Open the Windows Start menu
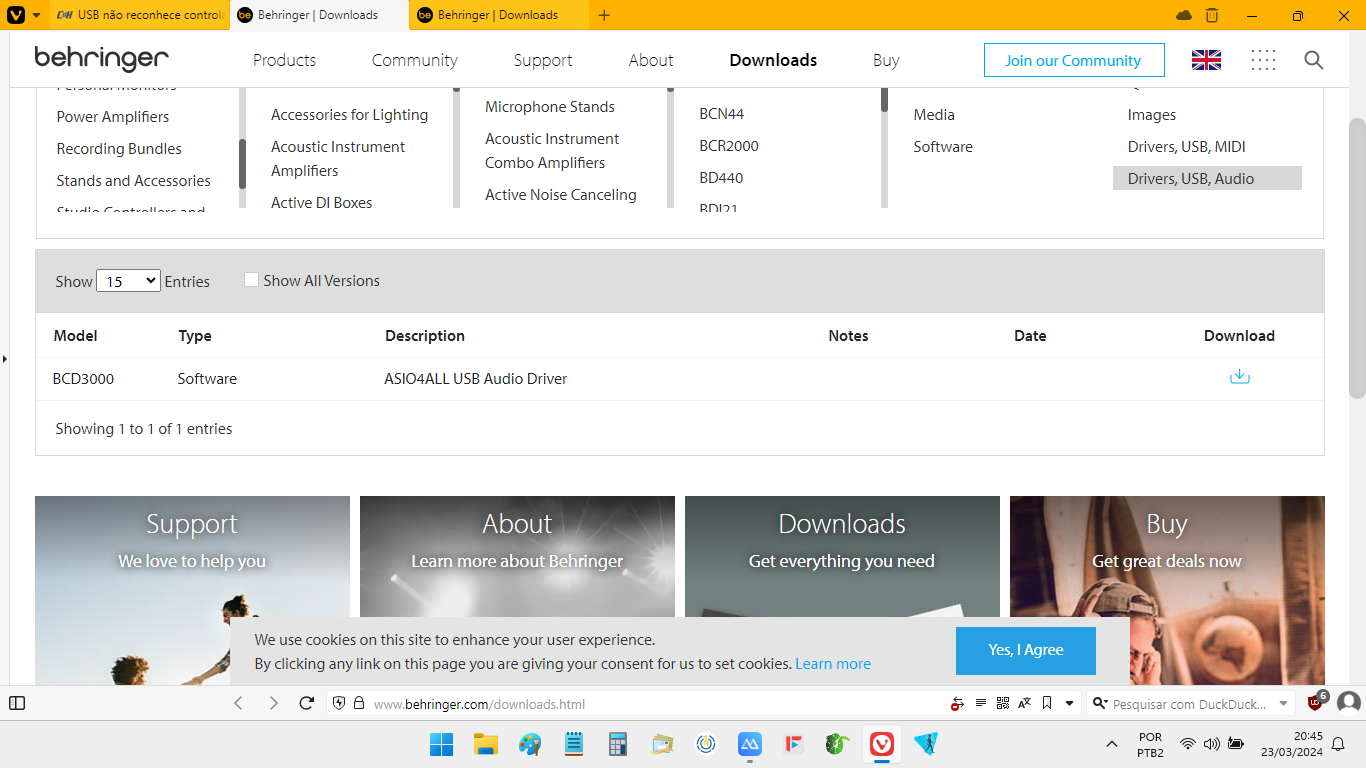Viewport: 1366px width, 768px height. [441, 744]
